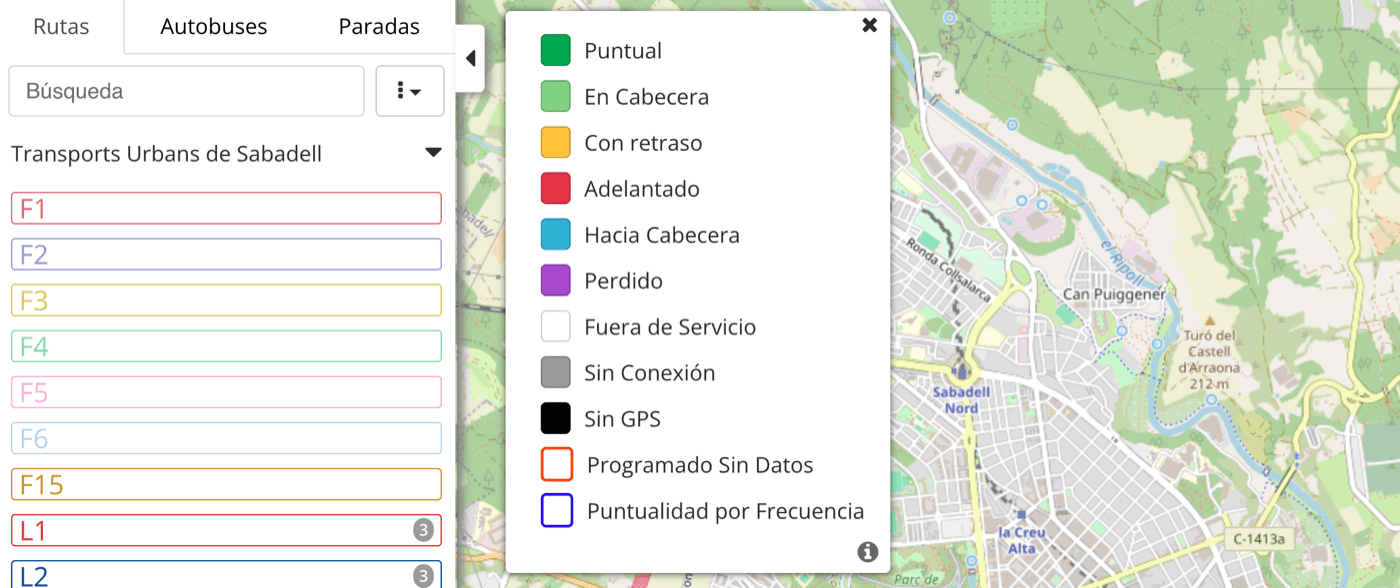Toggle visibility of route F4
This screenshot has width=1400, height=588.
(226, 346)
